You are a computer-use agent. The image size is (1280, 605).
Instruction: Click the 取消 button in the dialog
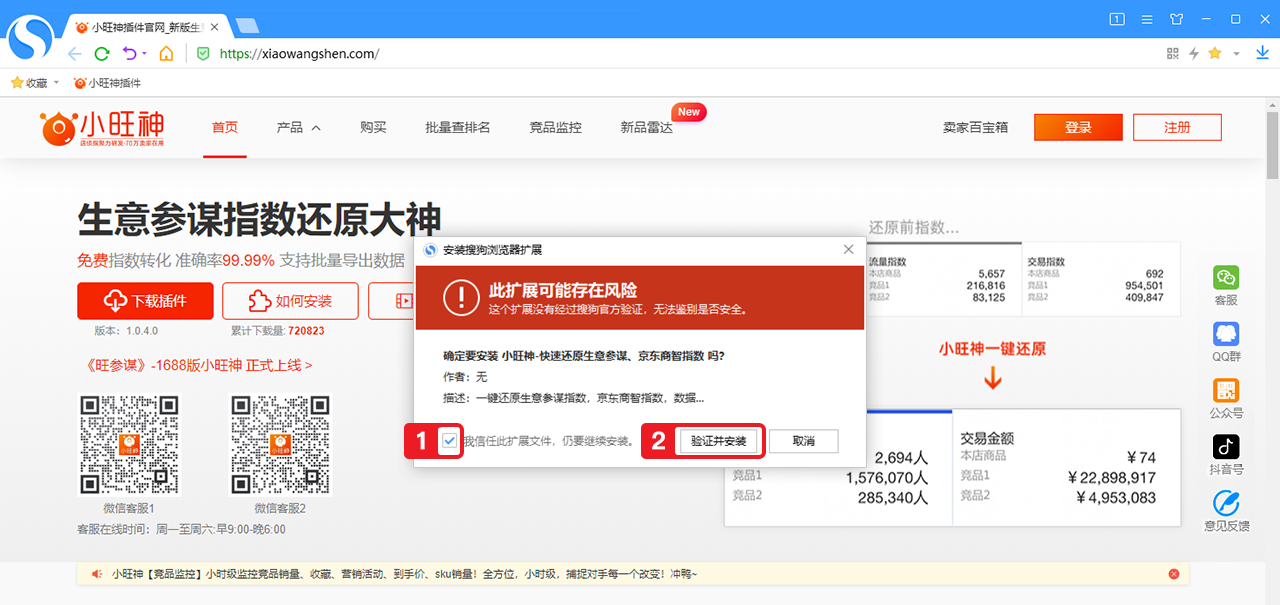[803, 441]
